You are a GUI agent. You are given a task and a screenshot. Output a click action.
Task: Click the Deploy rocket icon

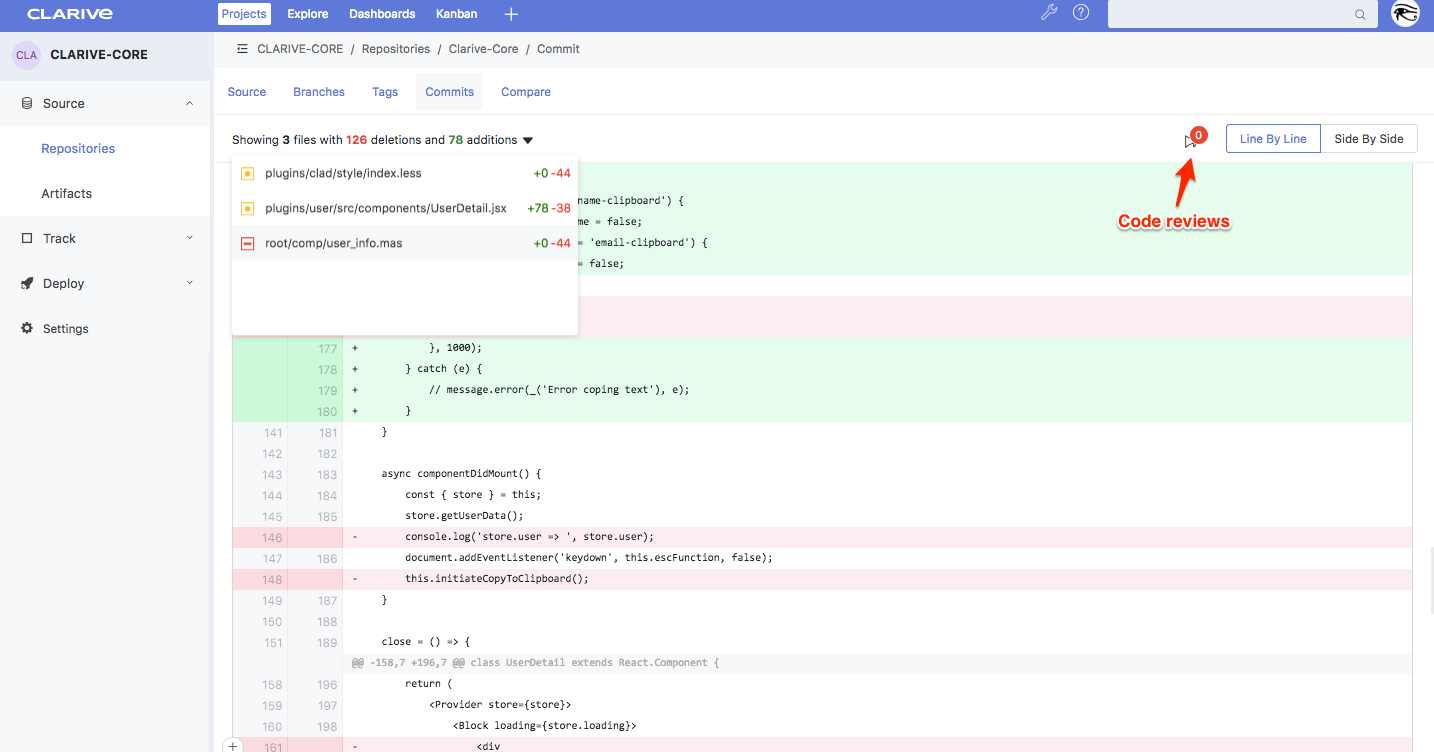click(x=27, y=283)
